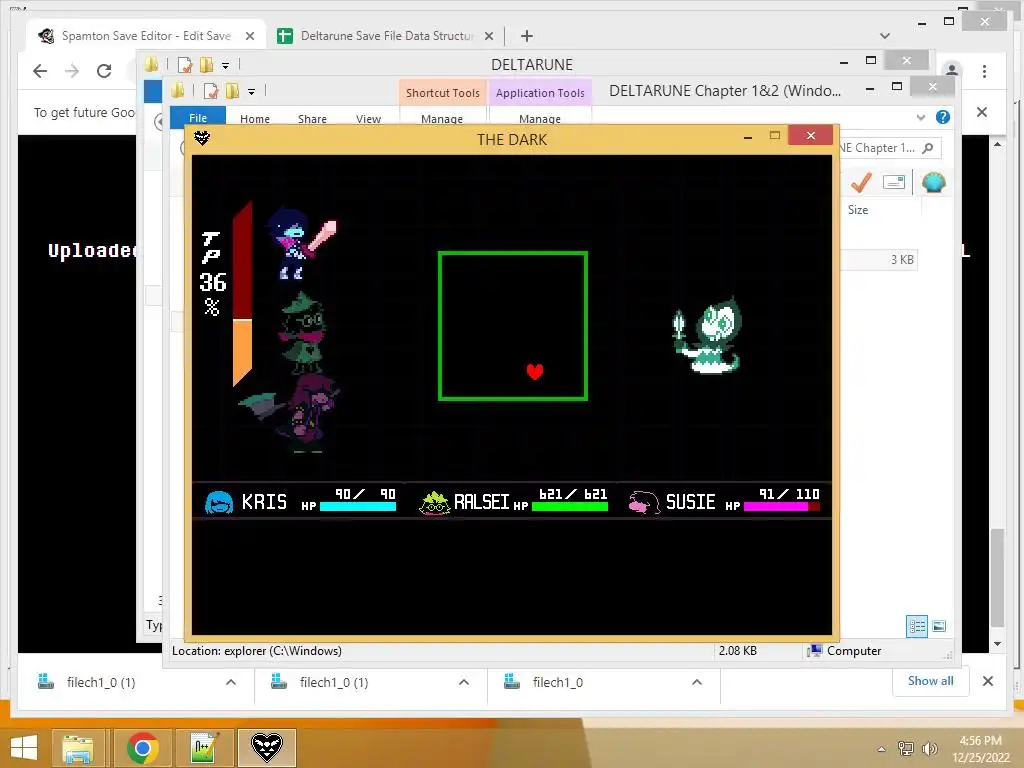Go forward in Chrome
This screenshot has width=1024, height=768.
(72, 71)
